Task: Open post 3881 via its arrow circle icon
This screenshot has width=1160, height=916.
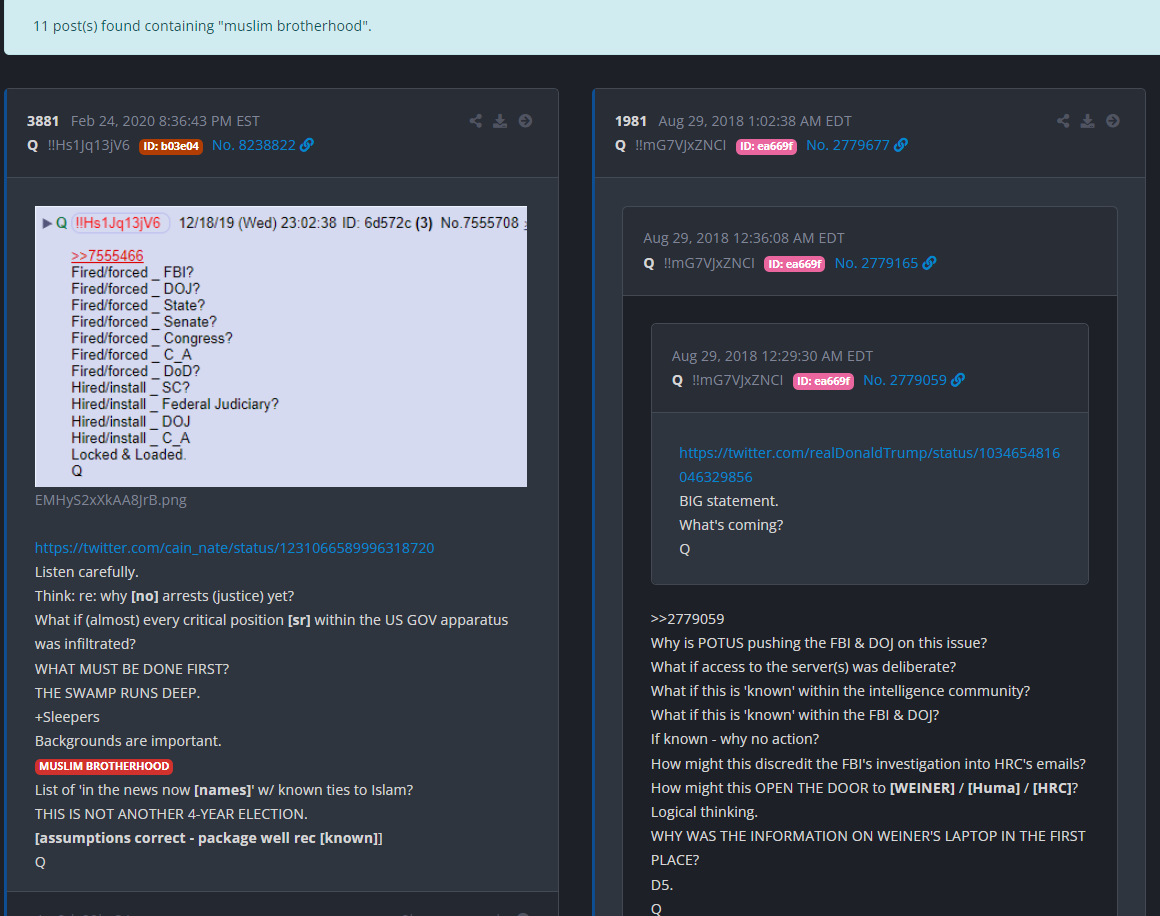Action: [525, 121]
